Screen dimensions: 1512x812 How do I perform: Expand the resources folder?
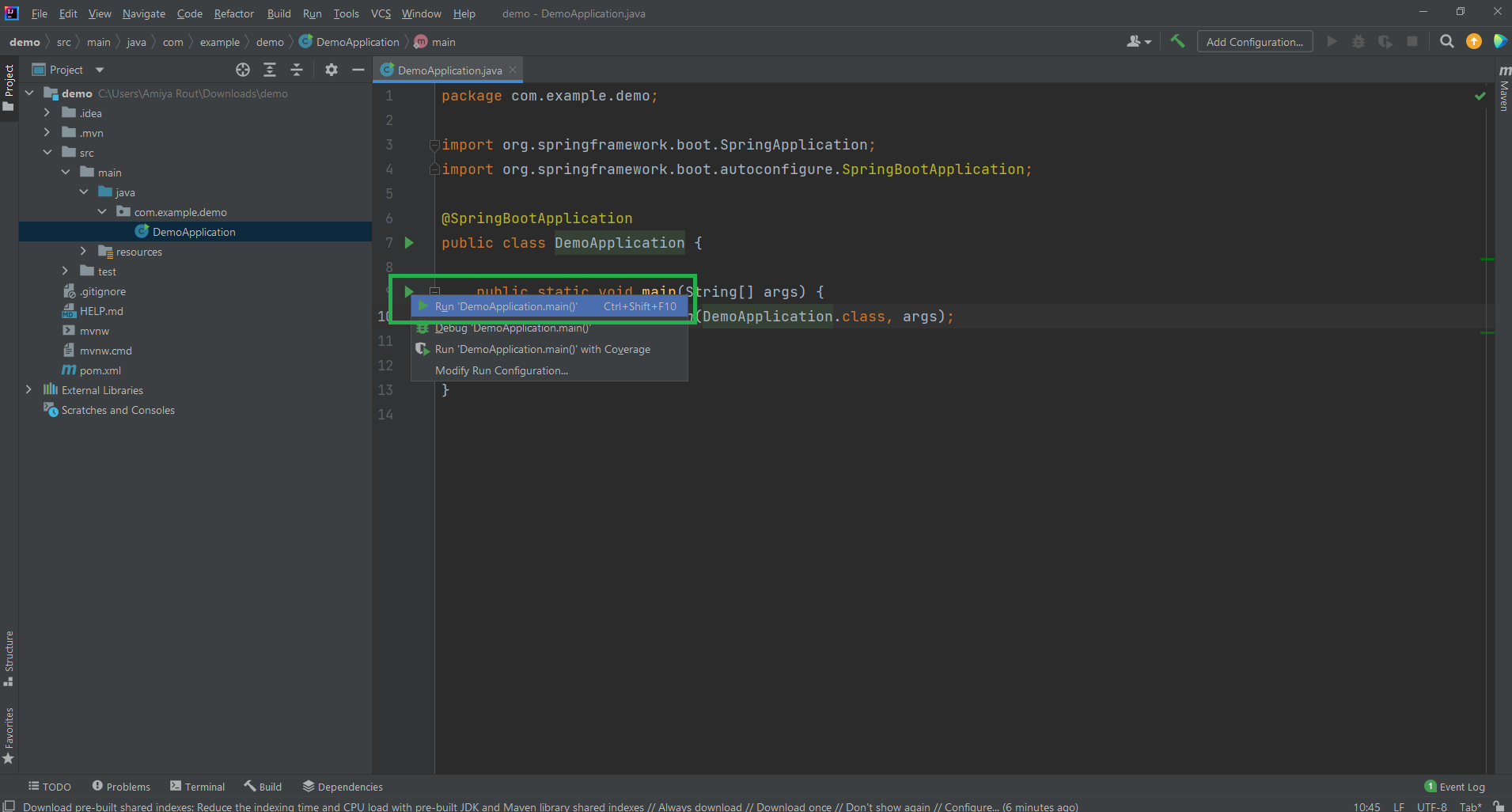click(x=84, y=252)
